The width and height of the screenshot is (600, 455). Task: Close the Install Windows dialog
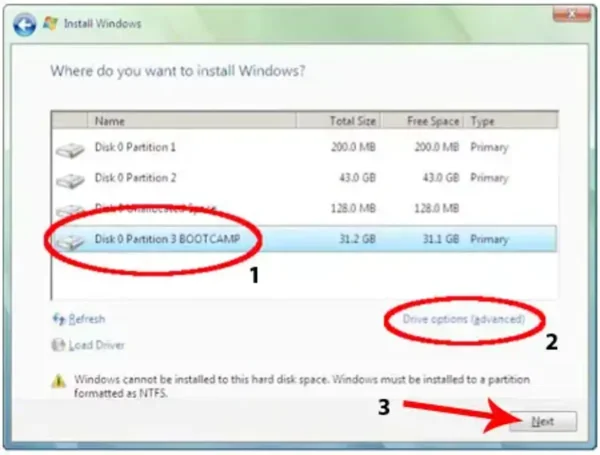click(x=572, y=15)
